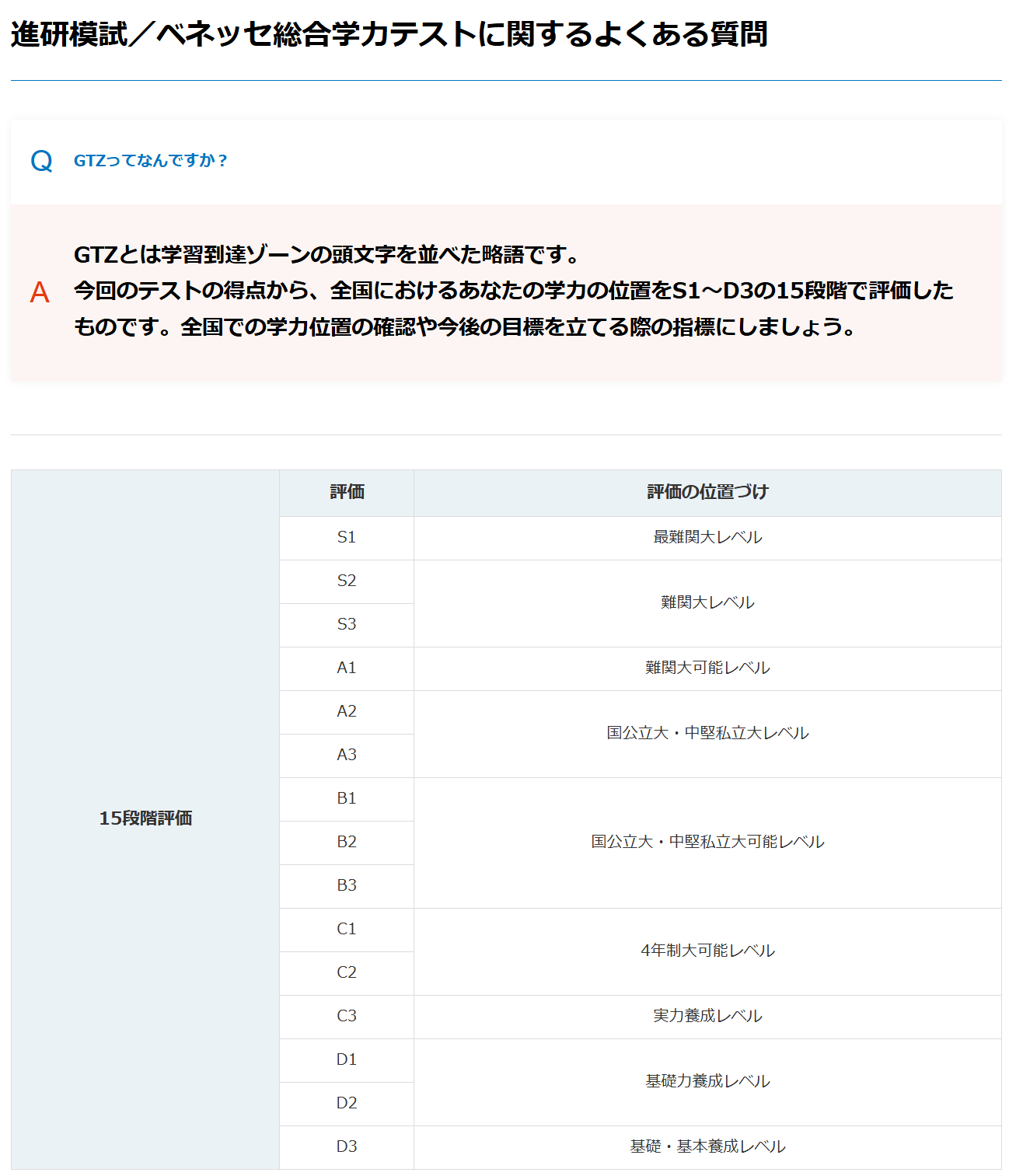Click the GTZ answer explanation text
The width and height of the screenshot is (1016, 1176).
click(513, 291)
